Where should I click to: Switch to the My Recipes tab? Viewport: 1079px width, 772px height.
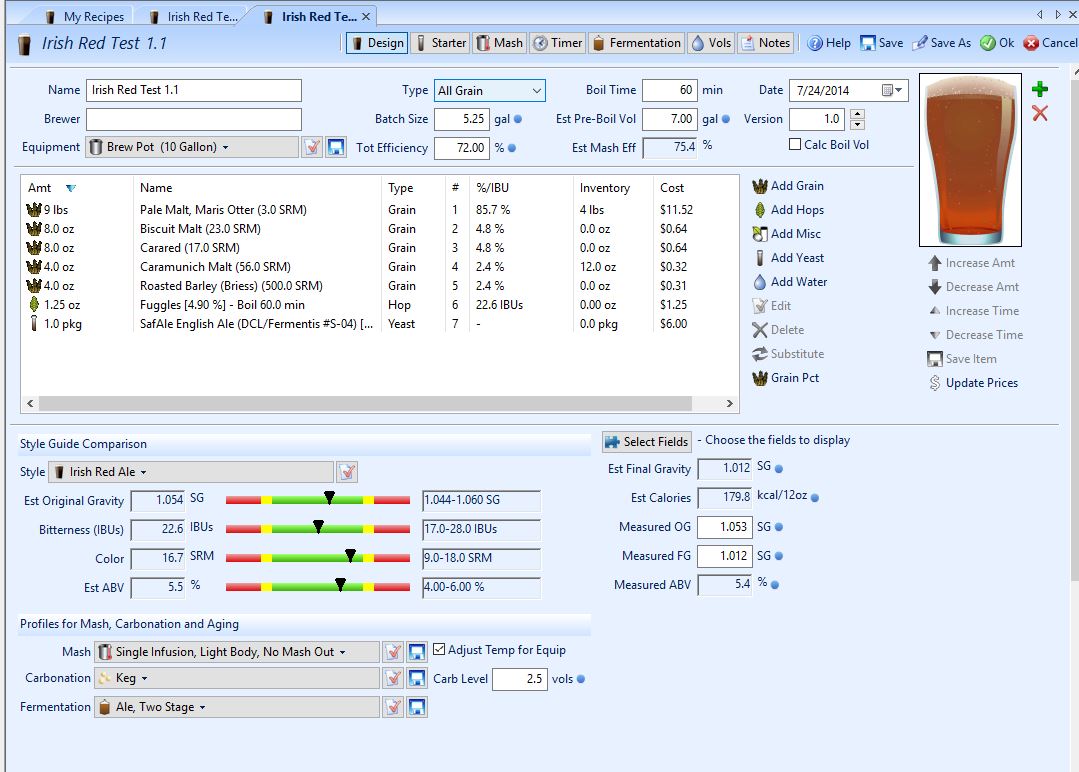(x=86, y=17)
